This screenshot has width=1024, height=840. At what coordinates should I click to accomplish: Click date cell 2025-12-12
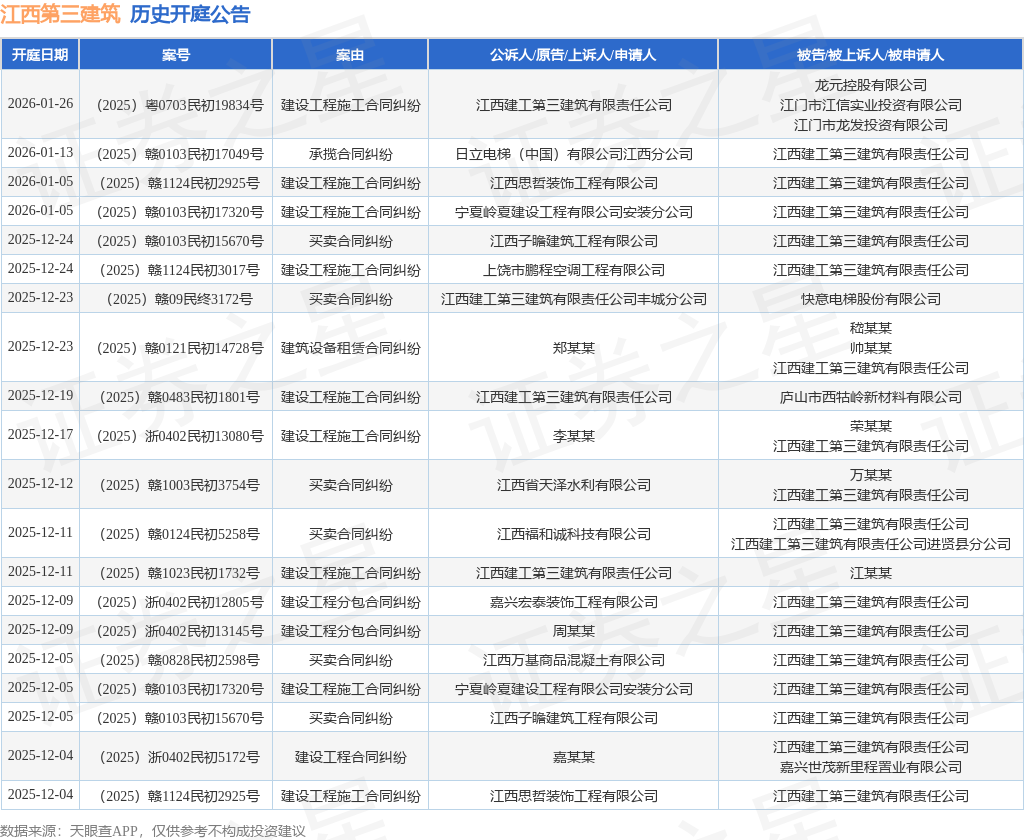40,484
